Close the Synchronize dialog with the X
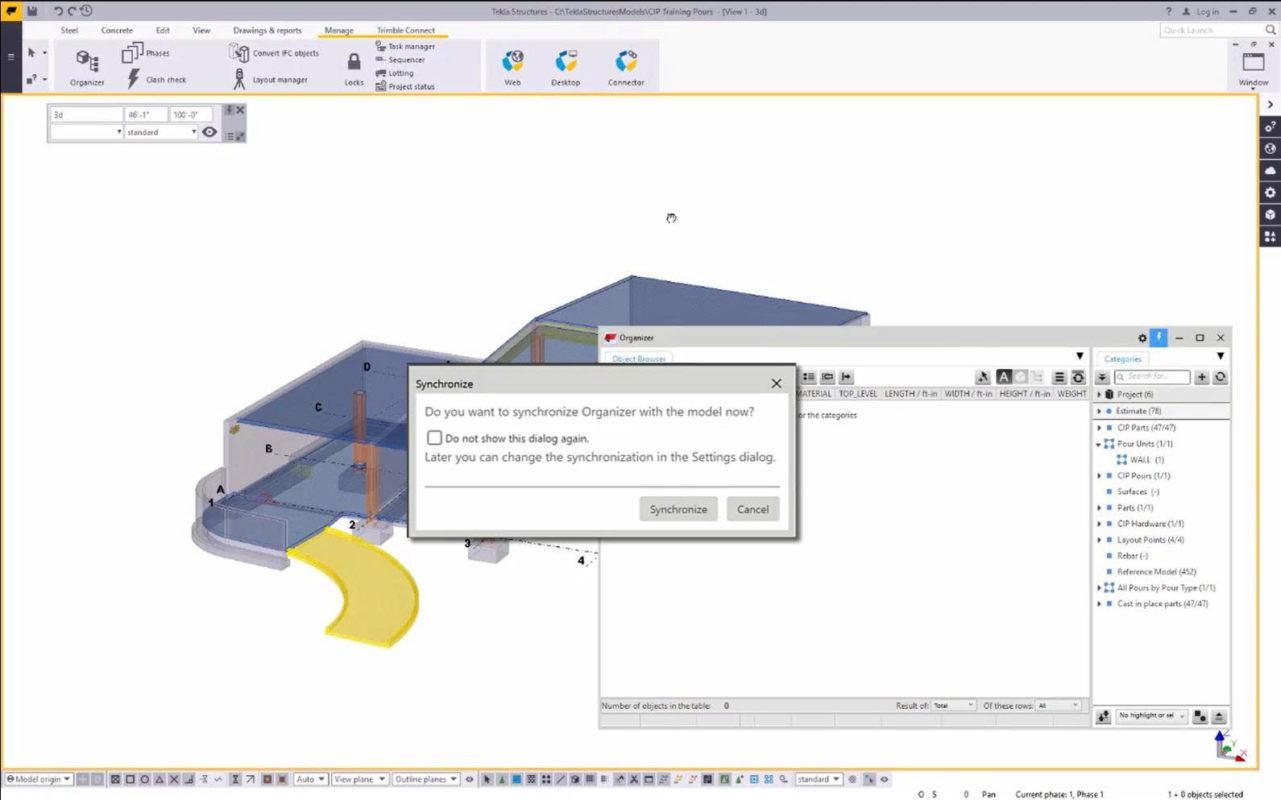The width and height of the screenshot is (1281, 800). click(x=776, y=383)
